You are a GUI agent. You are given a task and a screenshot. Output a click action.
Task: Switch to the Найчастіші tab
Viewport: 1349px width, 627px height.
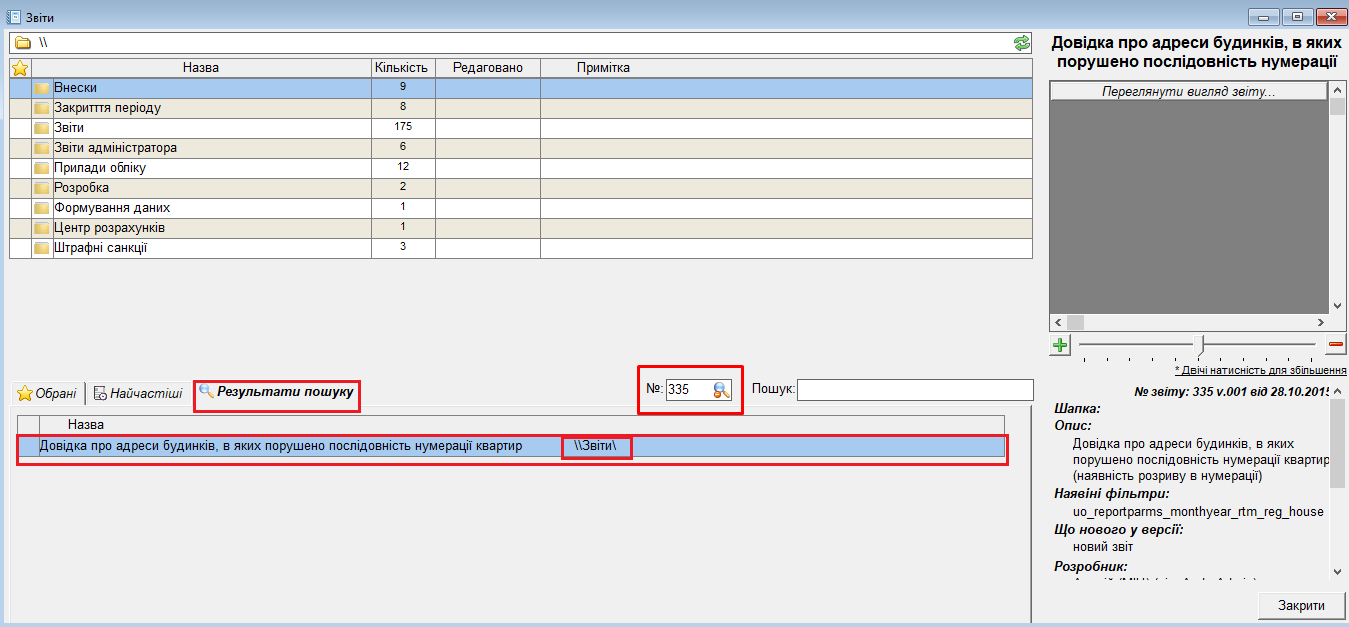(138, 394)
